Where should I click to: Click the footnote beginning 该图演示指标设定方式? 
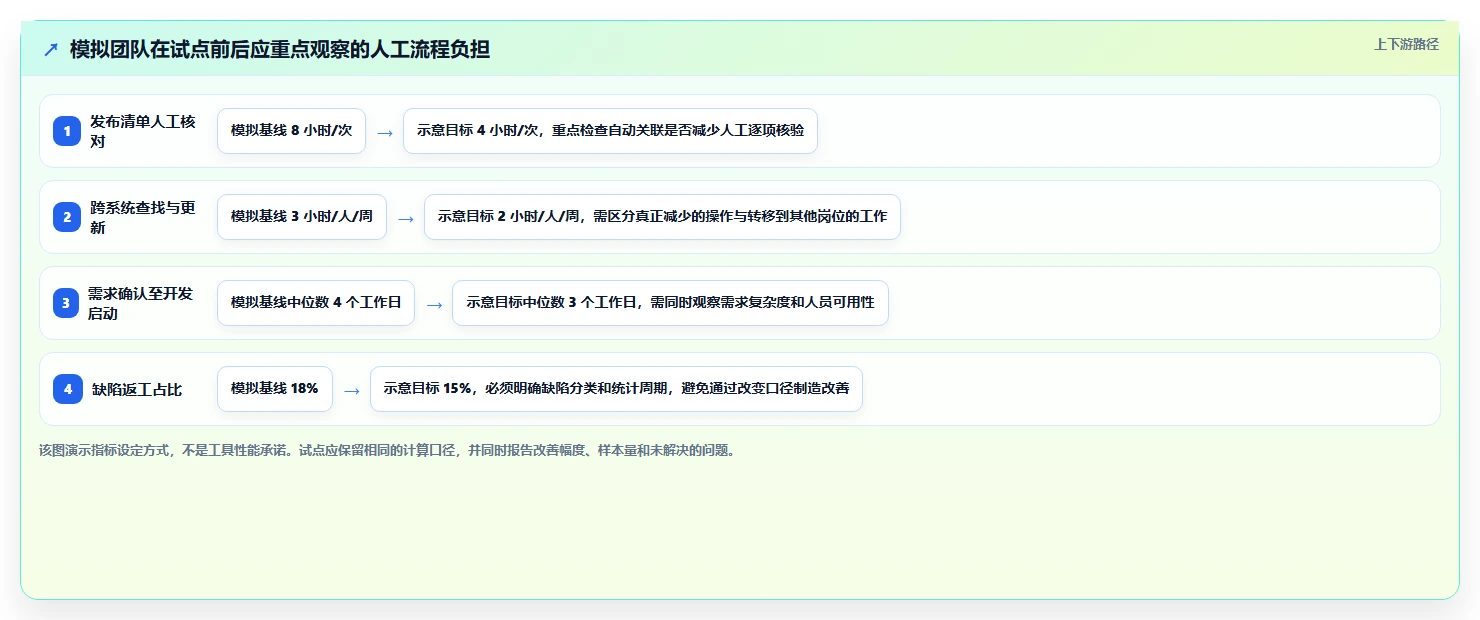[x=388, y=450]
